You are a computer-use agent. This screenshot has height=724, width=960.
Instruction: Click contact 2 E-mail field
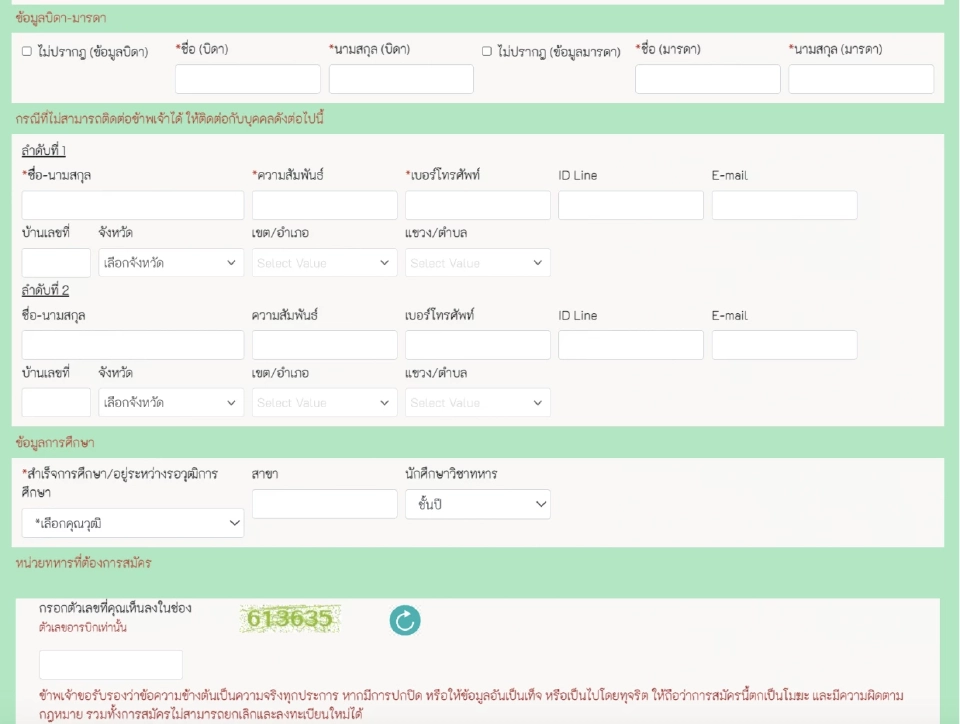(x=784, y=345)
